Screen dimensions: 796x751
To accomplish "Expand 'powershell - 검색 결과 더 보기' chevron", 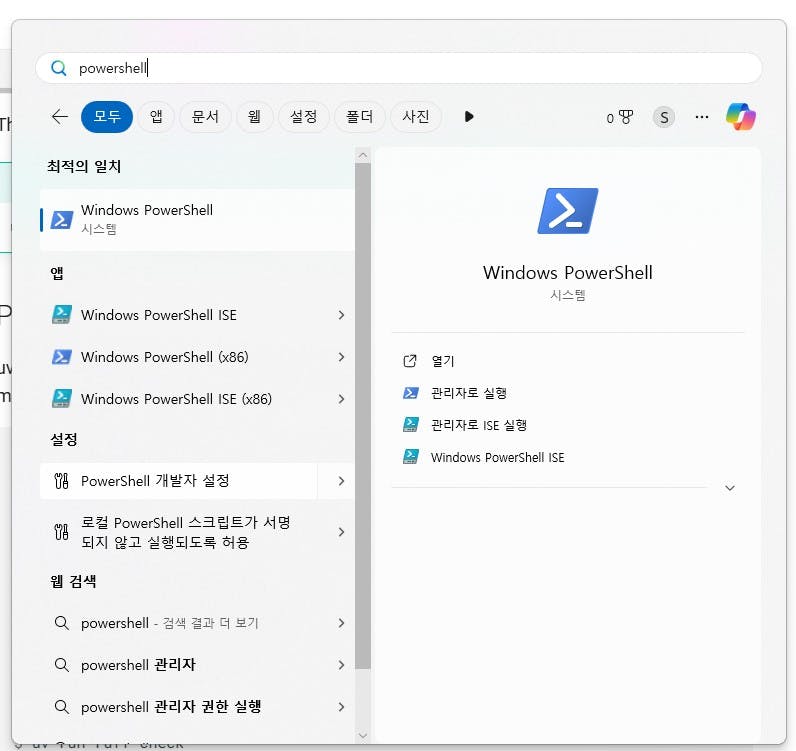I will point(341,623).
